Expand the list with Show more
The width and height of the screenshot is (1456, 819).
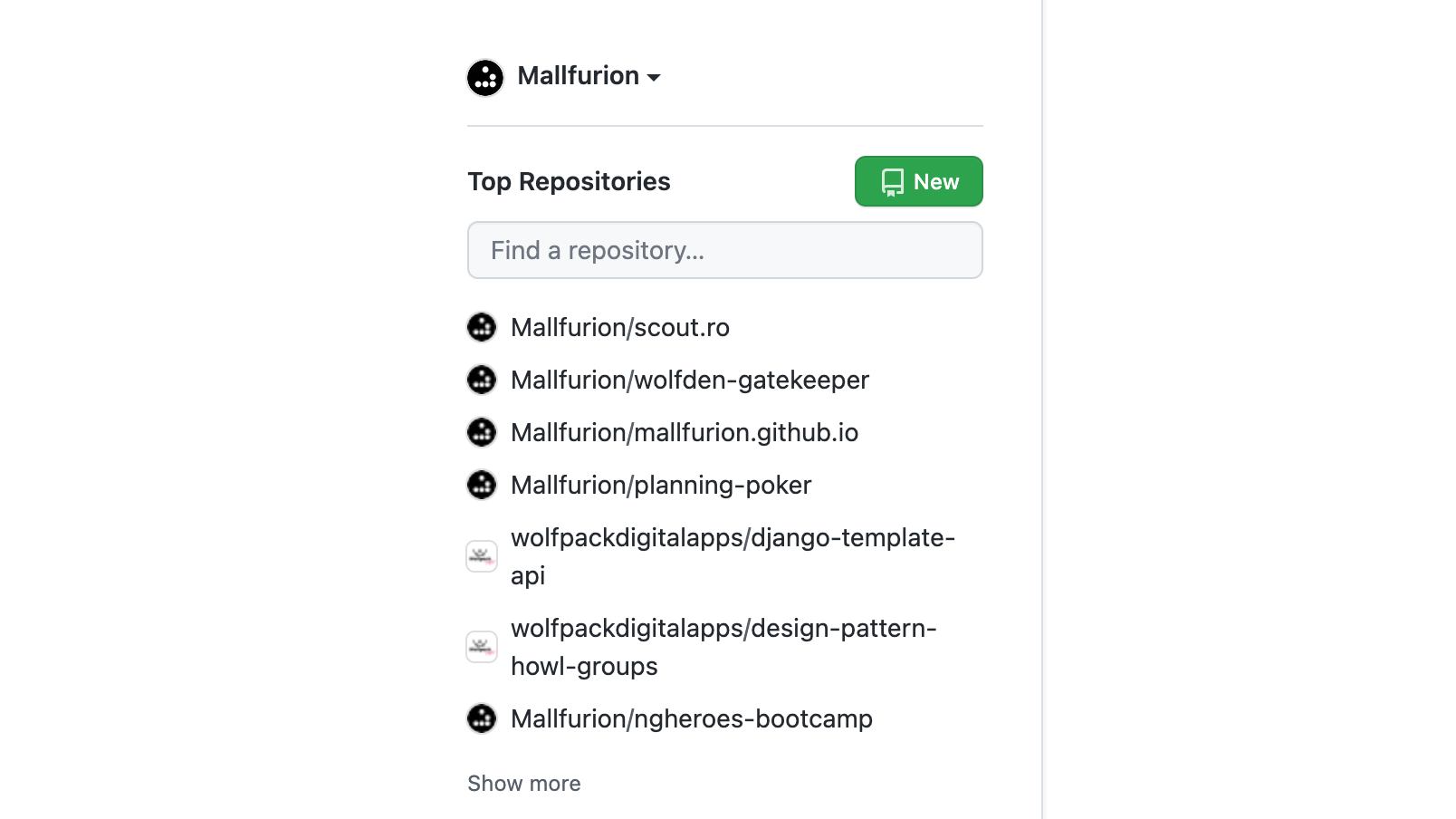(524, 784)
